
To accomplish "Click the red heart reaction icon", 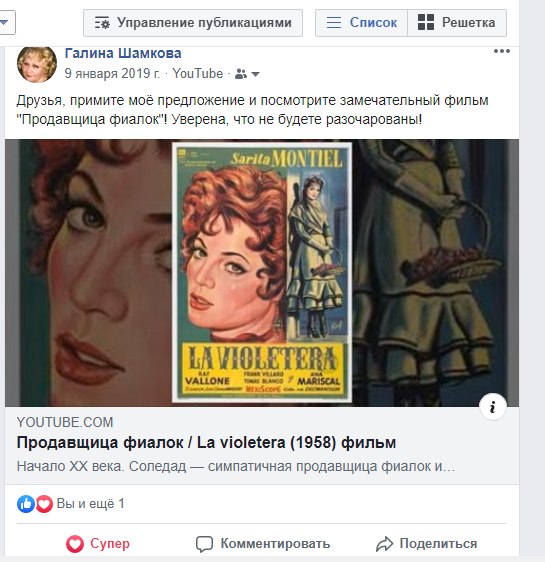I will pos(44,504).
